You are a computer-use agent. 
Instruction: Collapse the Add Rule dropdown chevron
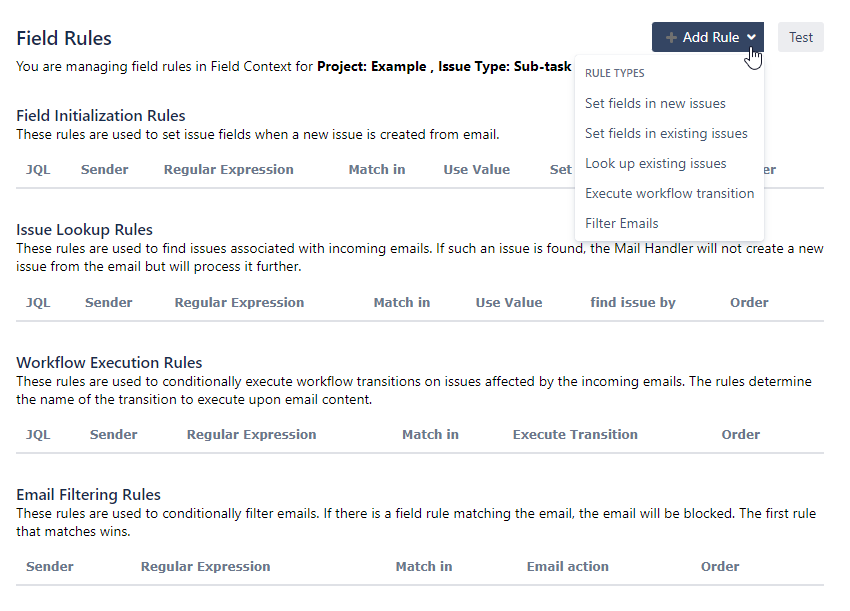click(751, 37)
